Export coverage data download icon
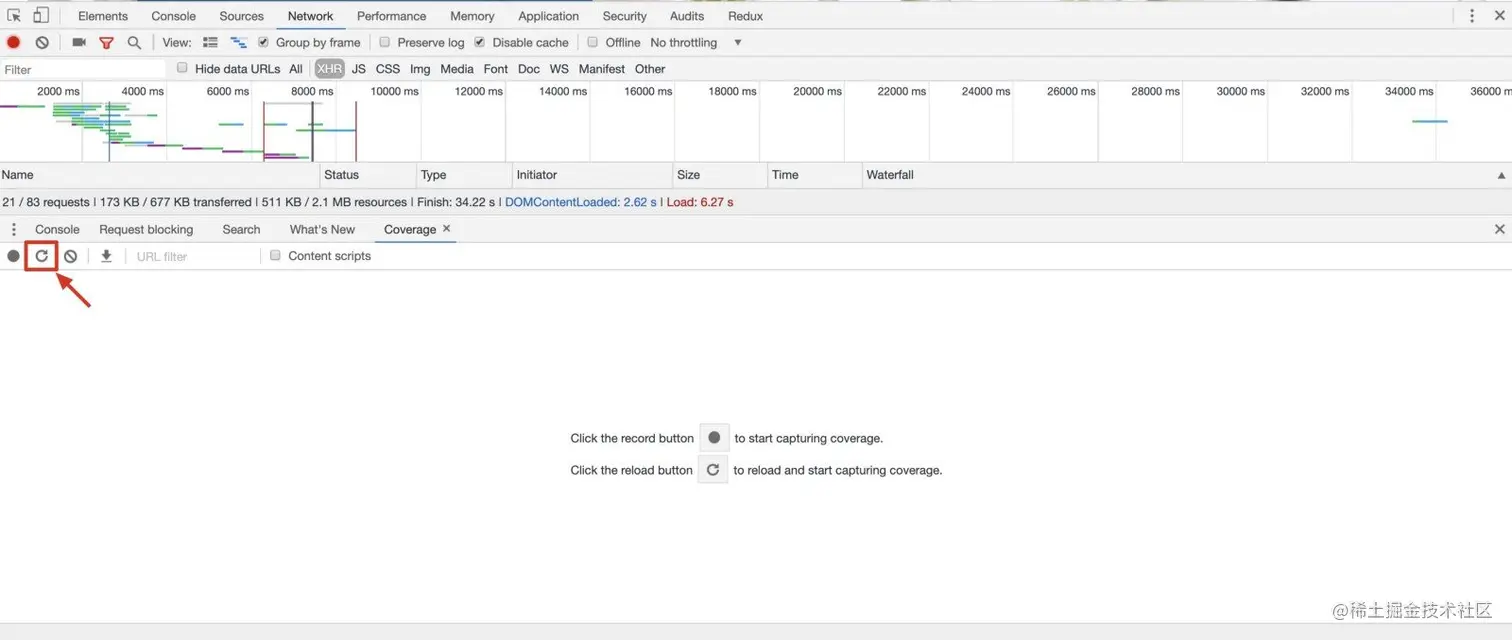Image resolution: width=1512 pixels, height=640 pixels. [x=106, y=256]
